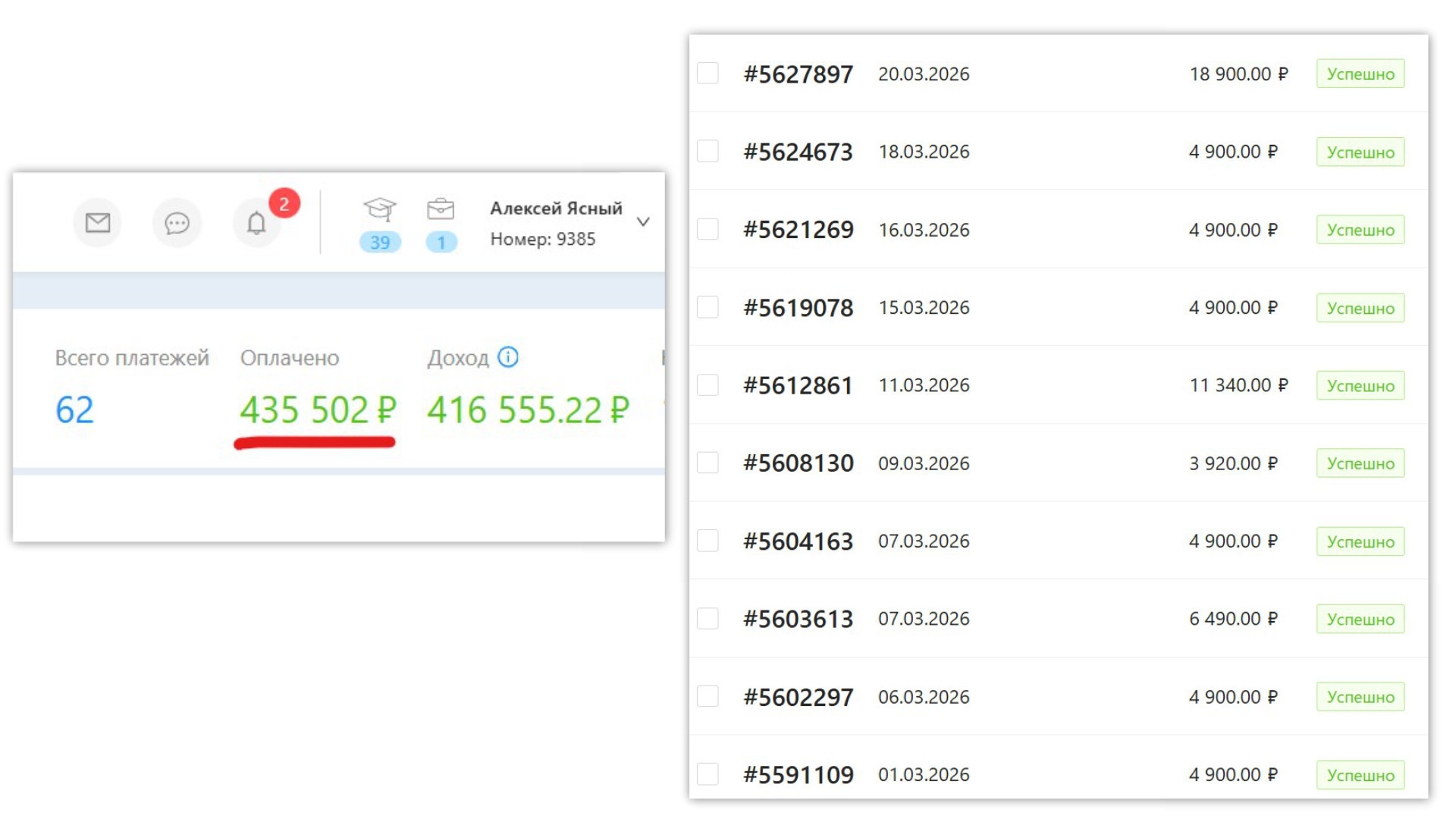Click the red notification badge showing 2
The width and height of the screenshot is (1456, 819).
click(284, 203)
